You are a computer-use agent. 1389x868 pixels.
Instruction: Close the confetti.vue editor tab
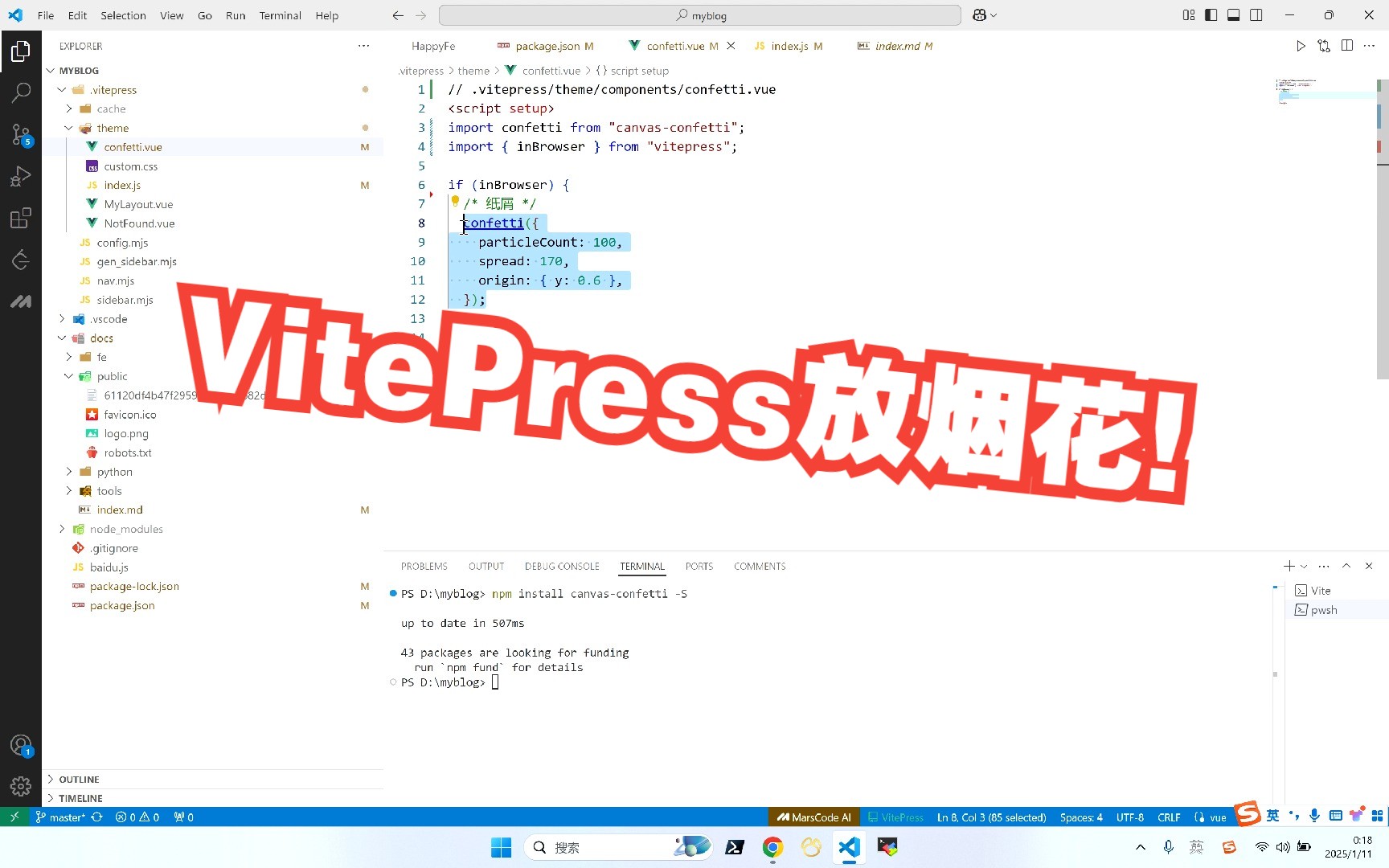(731, 46)
